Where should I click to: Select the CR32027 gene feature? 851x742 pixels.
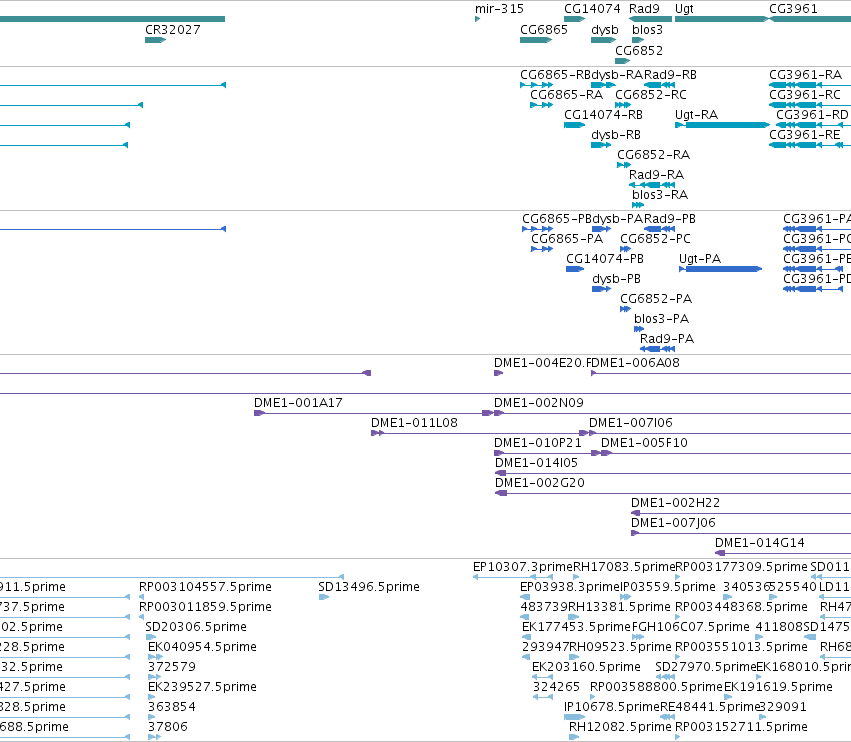(x=155, y=40)
